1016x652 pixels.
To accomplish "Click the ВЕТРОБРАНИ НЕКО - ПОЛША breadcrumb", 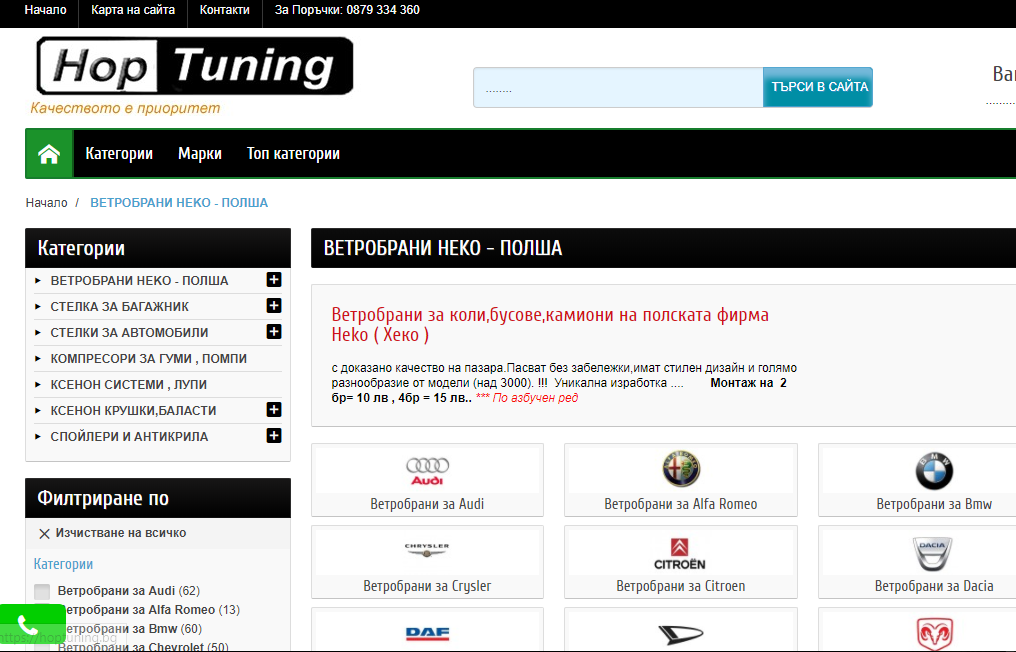I will [179, 203].
